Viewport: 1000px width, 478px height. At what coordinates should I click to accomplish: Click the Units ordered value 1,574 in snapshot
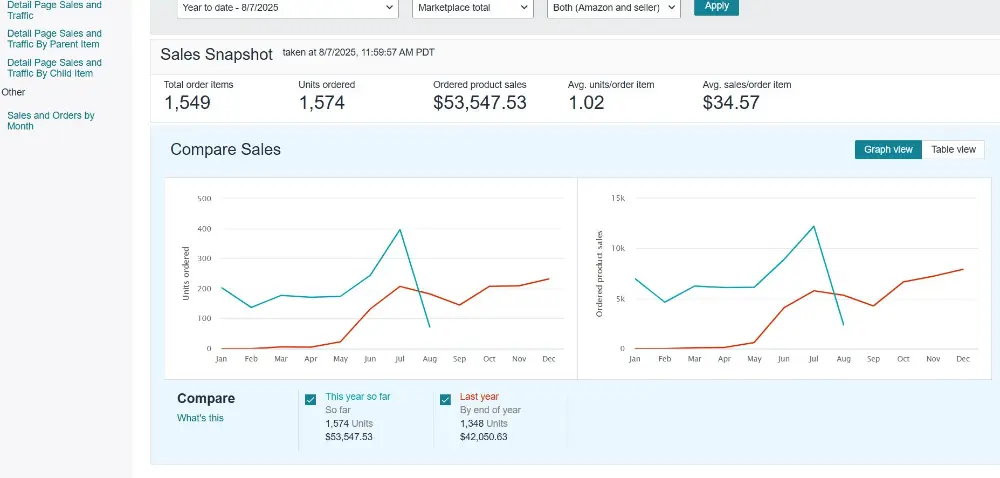(322, 103)
